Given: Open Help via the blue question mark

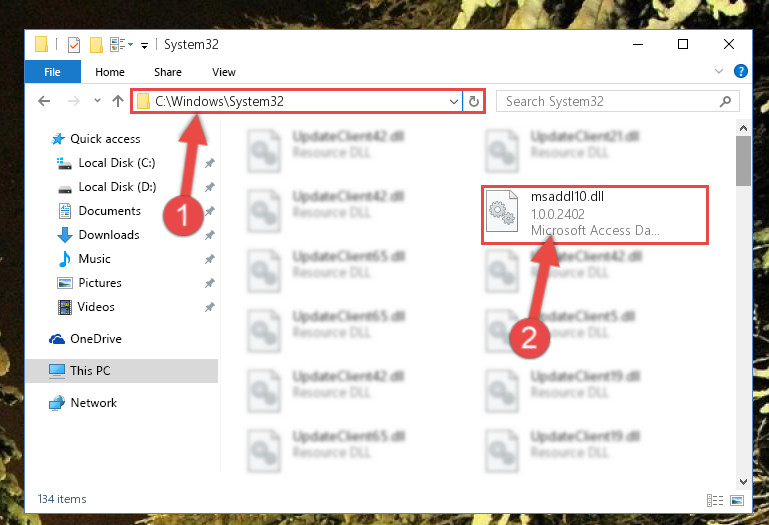Looking at the screenshot, I should pos(741,72).
